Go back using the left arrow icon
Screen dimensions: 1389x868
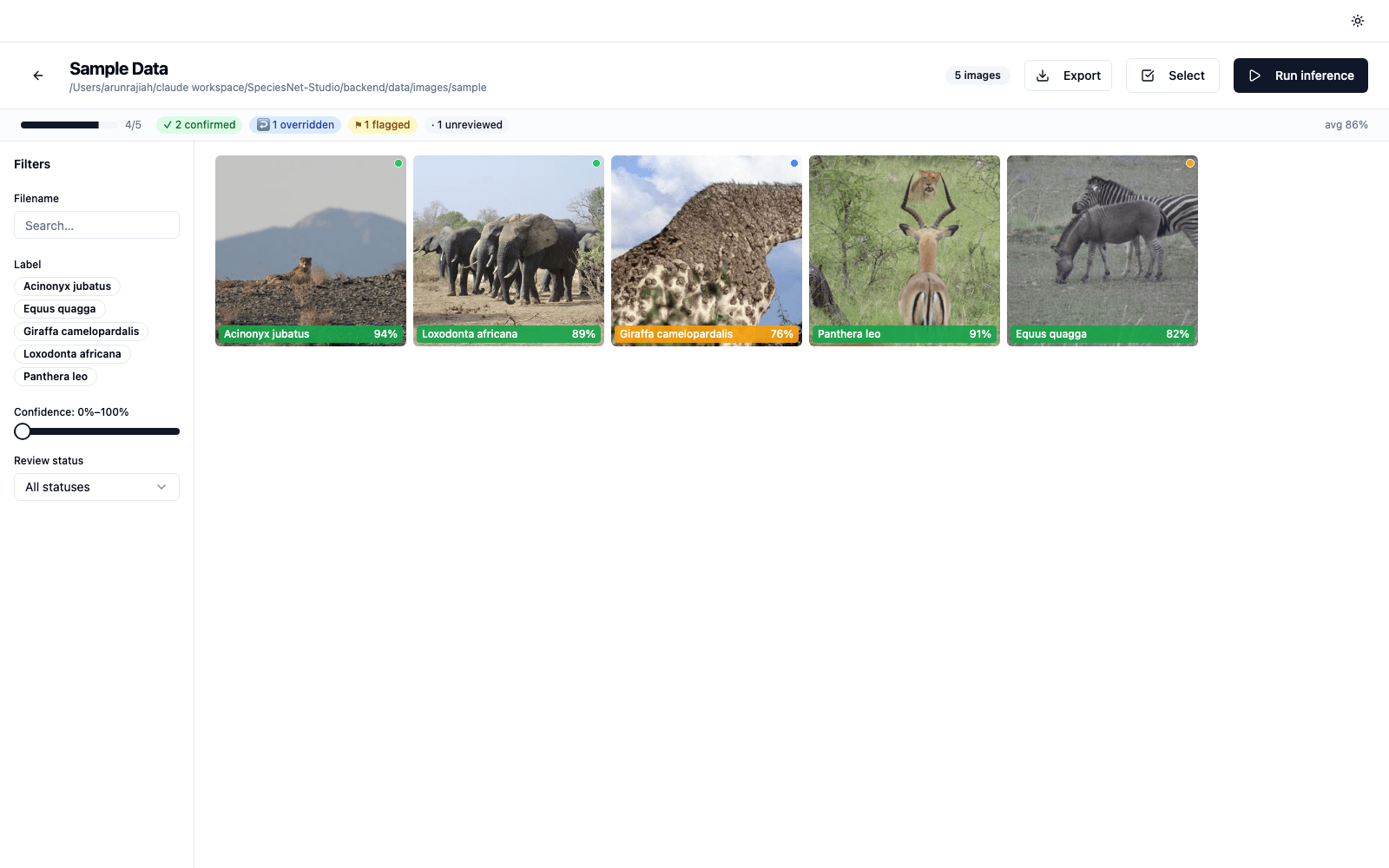38,76
